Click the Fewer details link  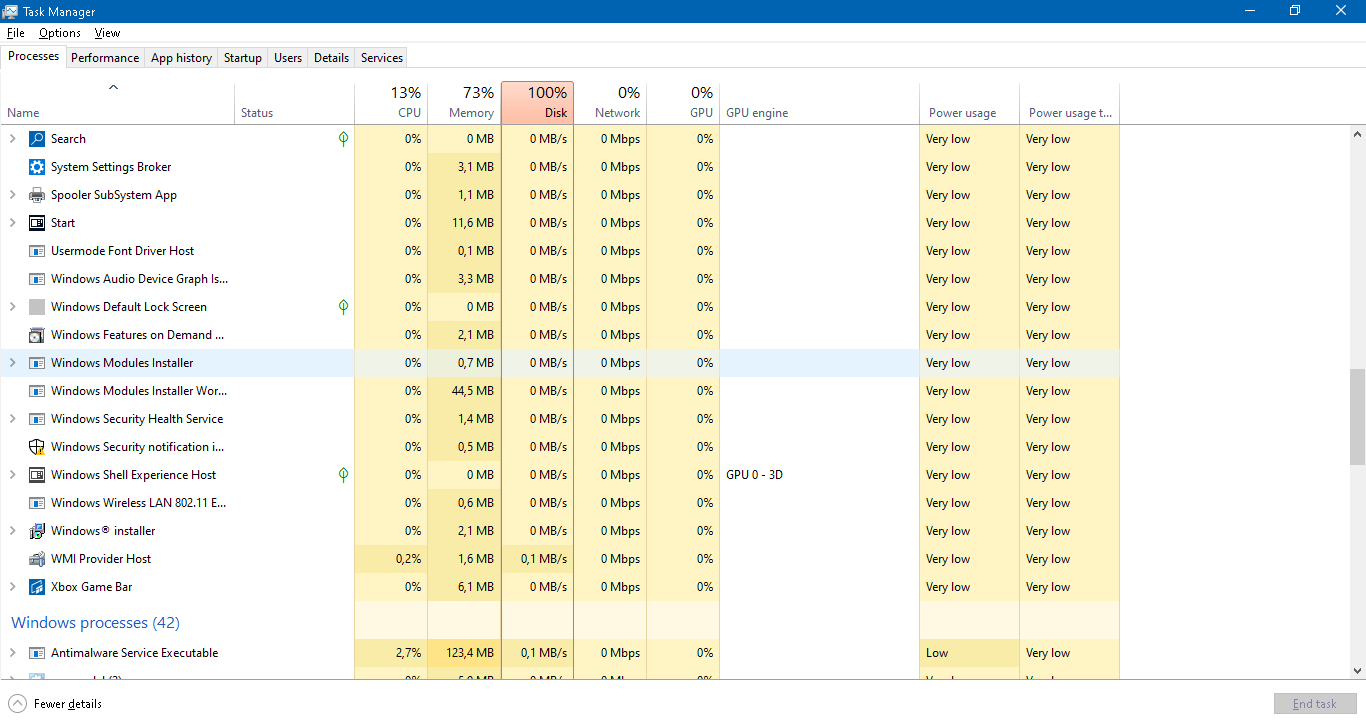pos(68,704)
